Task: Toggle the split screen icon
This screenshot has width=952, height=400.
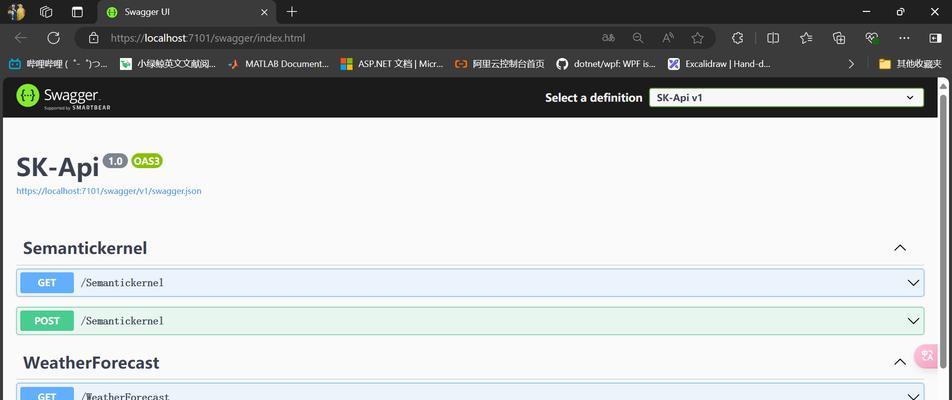Action: [773, 38]
